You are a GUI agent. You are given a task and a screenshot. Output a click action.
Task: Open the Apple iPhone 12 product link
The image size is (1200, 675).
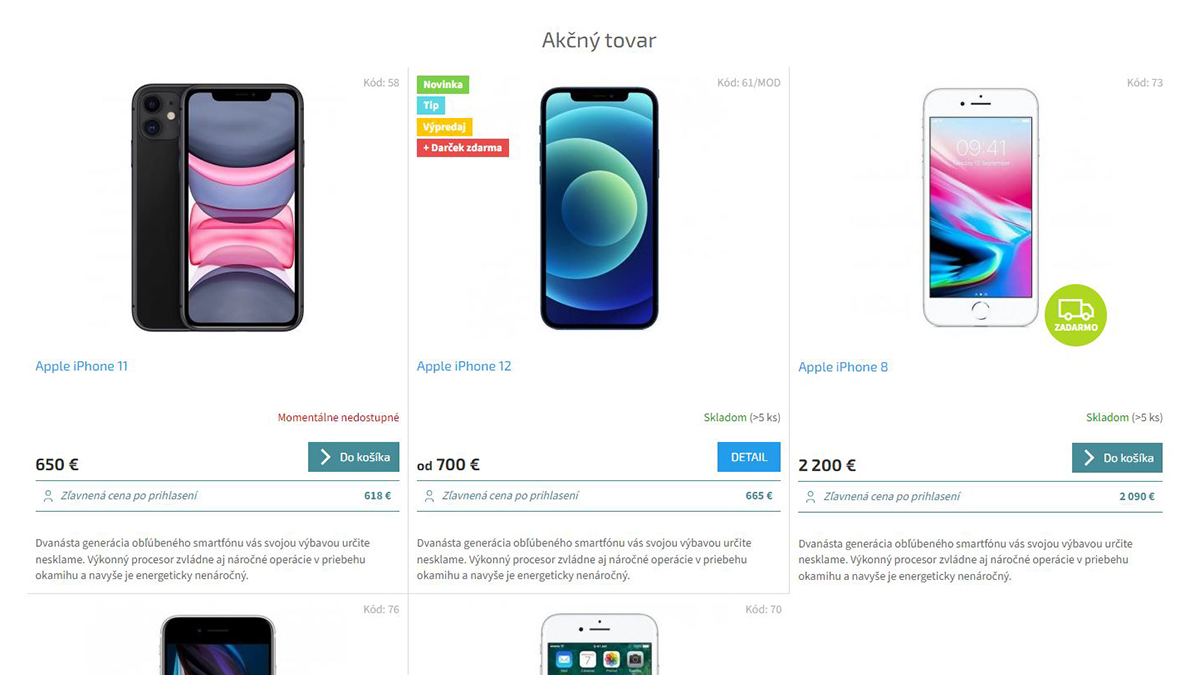(x=464, y=366)
